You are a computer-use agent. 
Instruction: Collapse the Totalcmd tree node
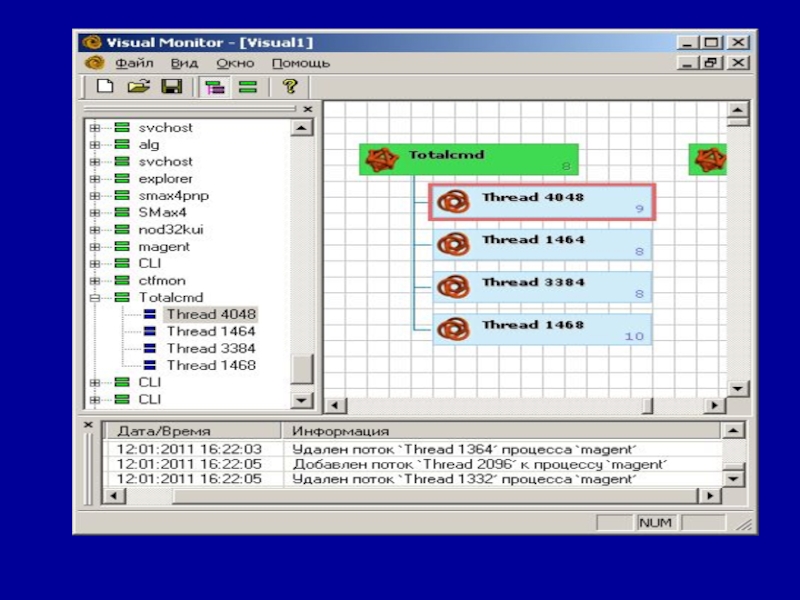(95, 298)
